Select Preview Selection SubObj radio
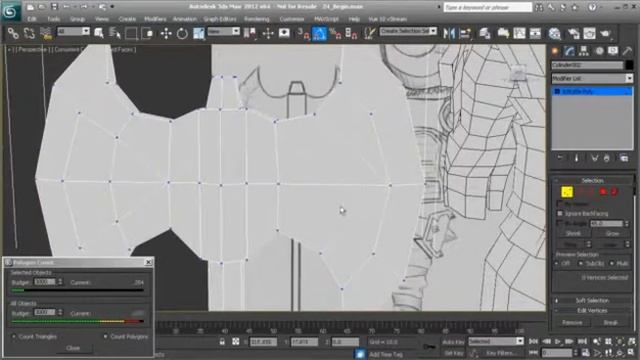Screen dimensions: 640x360 click(581, 264)
